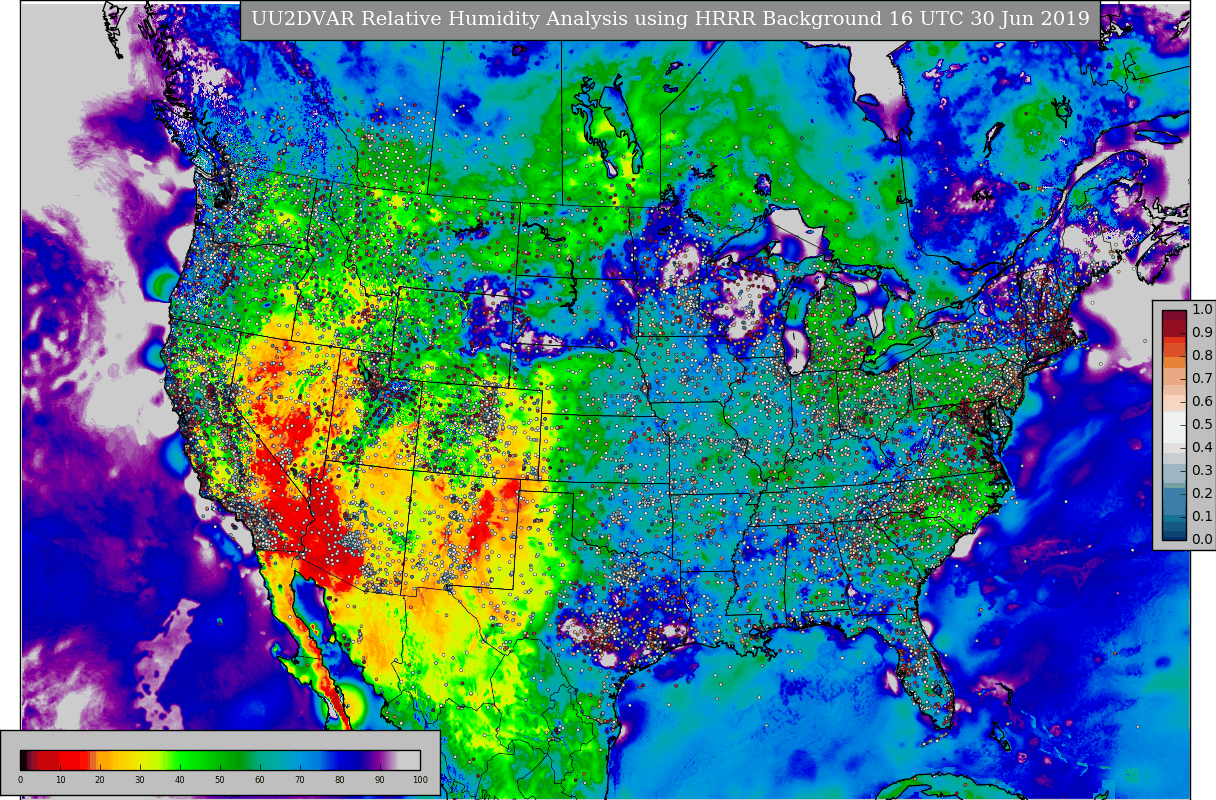Click the horizontal relative humidity colorbar gradient
Viewport: 1216px width, 800px height.
click(220, 759)
